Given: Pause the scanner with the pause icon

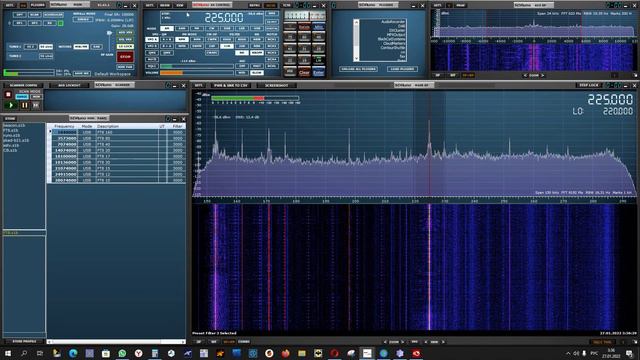Looking at the screenshot, I should tap(24, 105).
